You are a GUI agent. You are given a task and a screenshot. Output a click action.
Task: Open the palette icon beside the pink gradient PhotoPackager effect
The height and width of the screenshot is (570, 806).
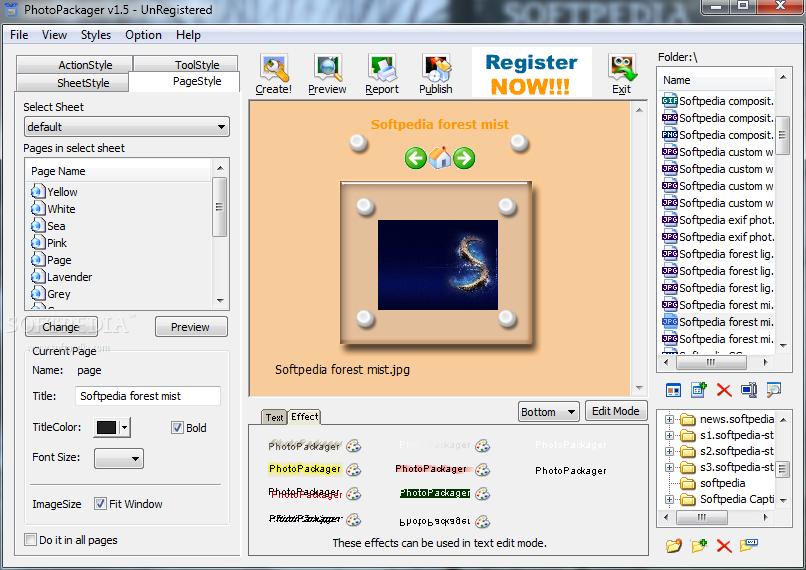482,469
